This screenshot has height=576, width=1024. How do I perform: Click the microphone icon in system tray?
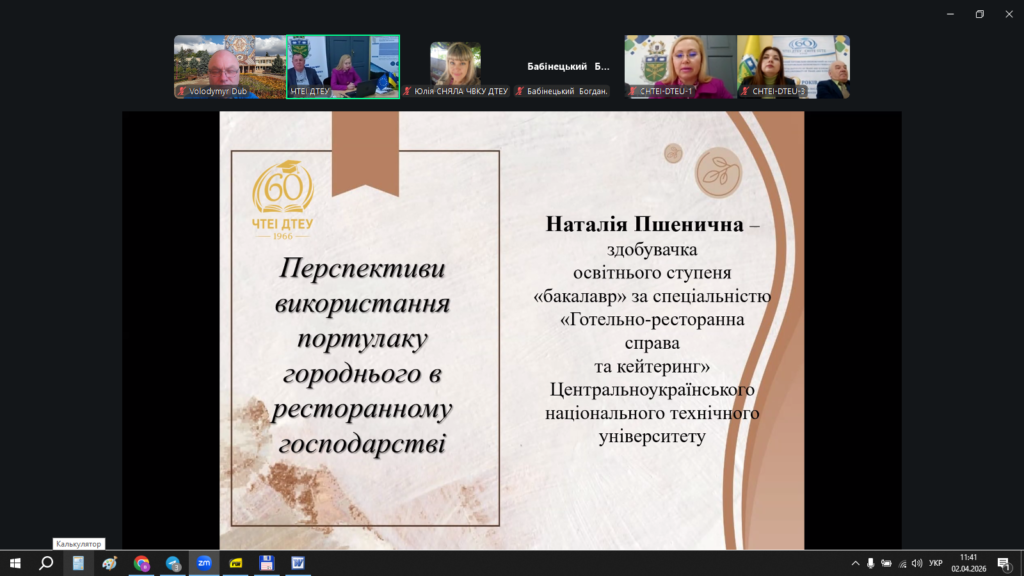tap(870, 563)
